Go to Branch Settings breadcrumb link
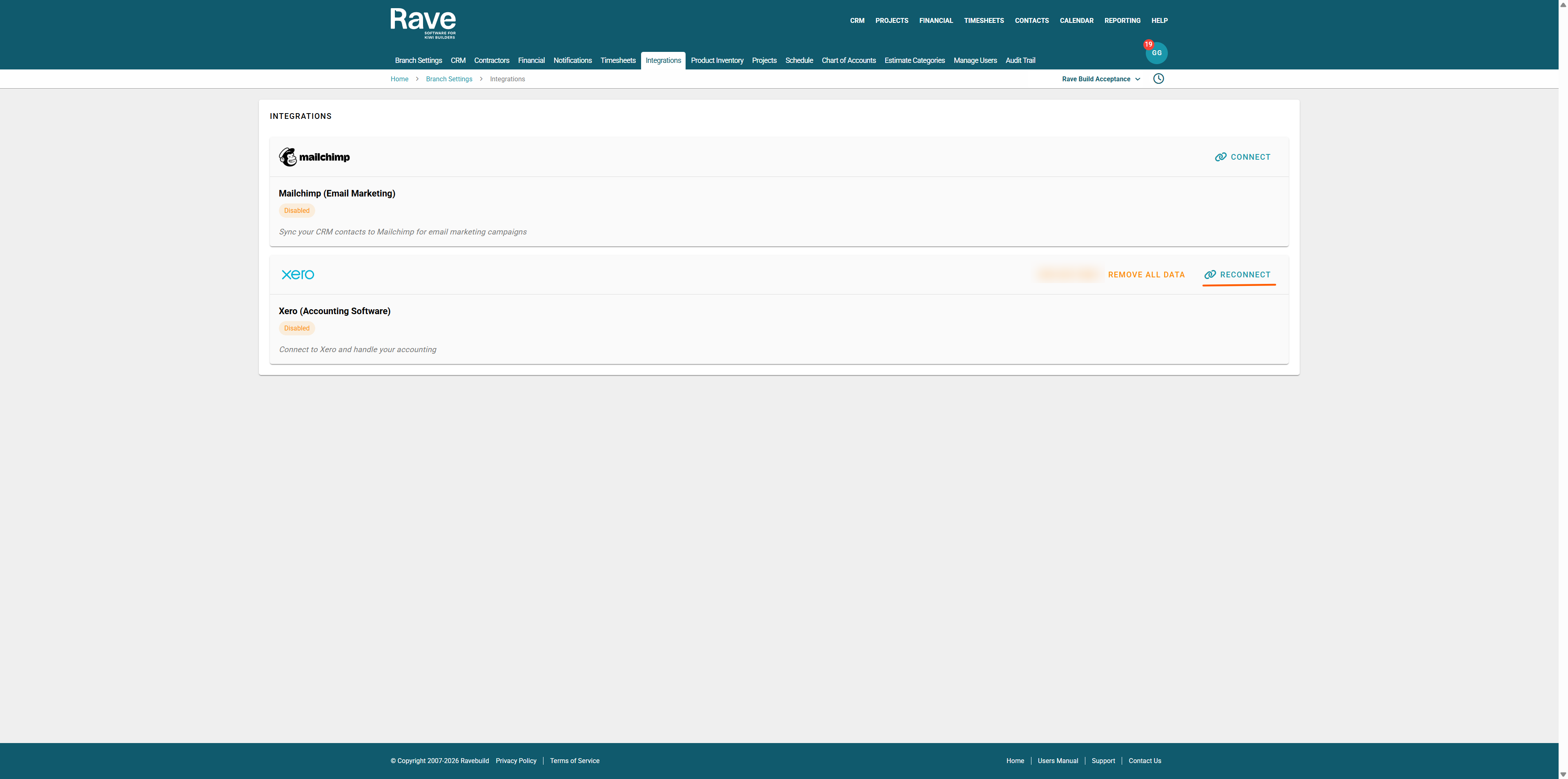 449,79
